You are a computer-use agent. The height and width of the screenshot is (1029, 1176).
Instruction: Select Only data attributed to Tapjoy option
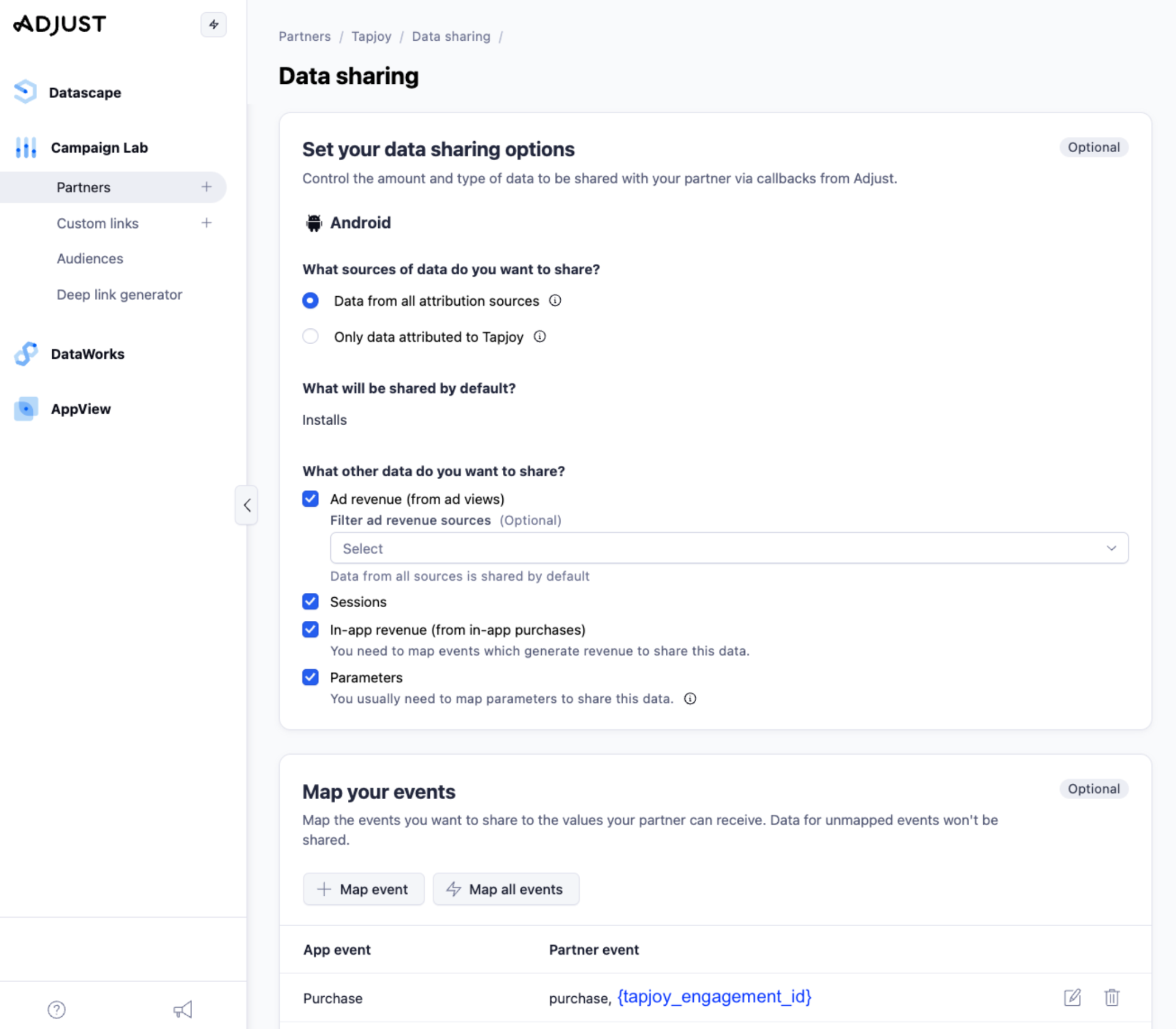coord(311,336)
